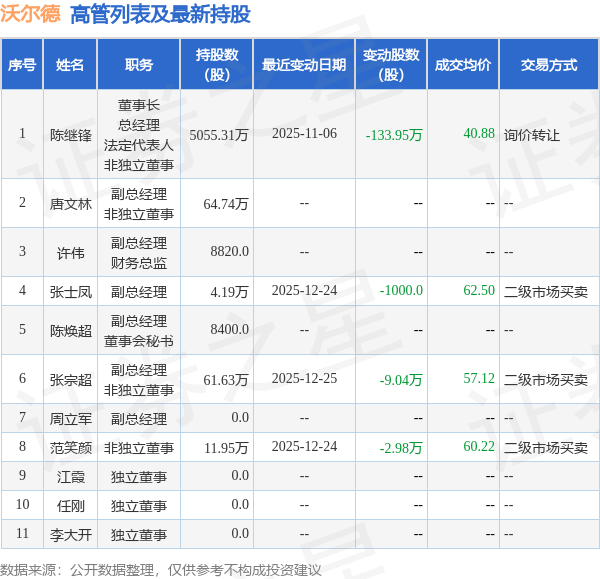600x579 pixels.
Task: Click 范笑颜's 二级市场买卖 cell
Action: (546, 448)
